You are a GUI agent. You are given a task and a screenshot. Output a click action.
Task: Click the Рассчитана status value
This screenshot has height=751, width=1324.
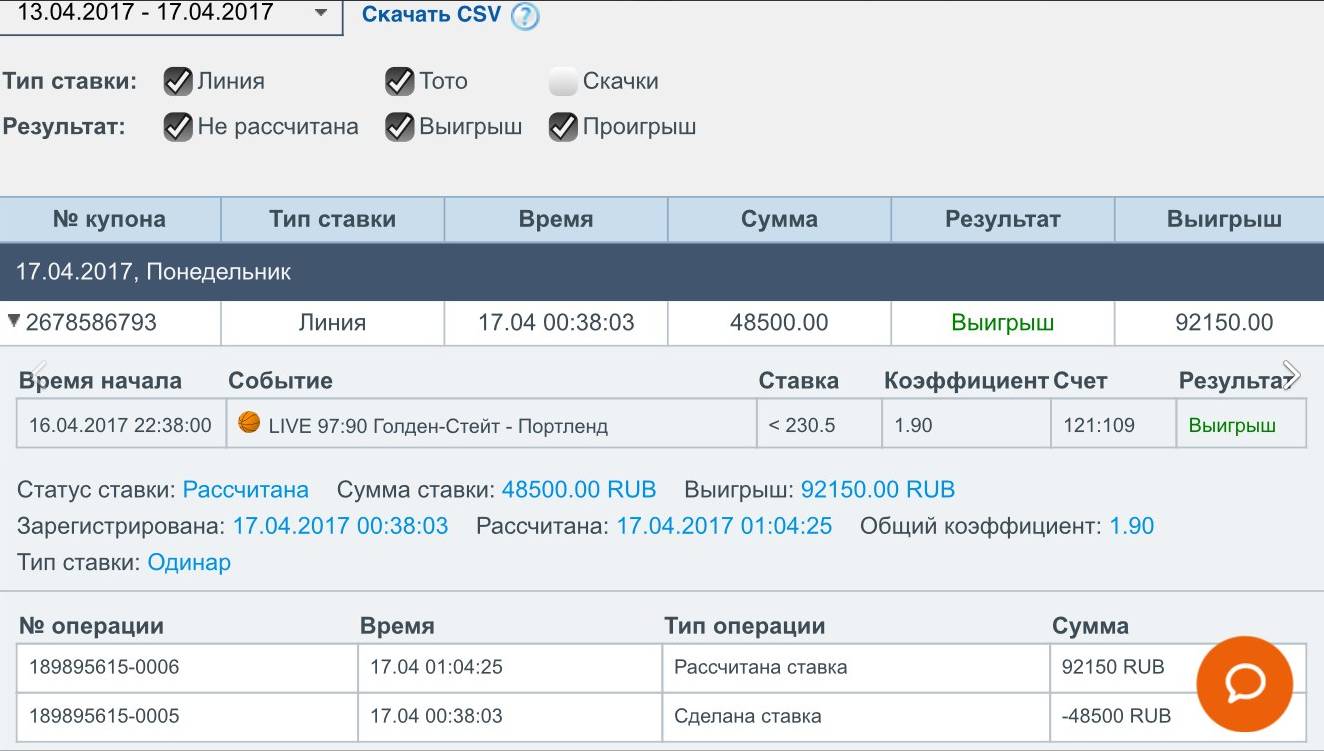point(245,490)
